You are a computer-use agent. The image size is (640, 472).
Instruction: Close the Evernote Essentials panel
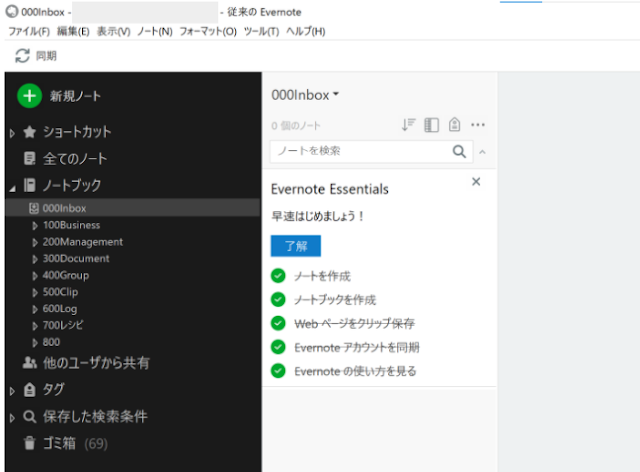pos(476,182)
